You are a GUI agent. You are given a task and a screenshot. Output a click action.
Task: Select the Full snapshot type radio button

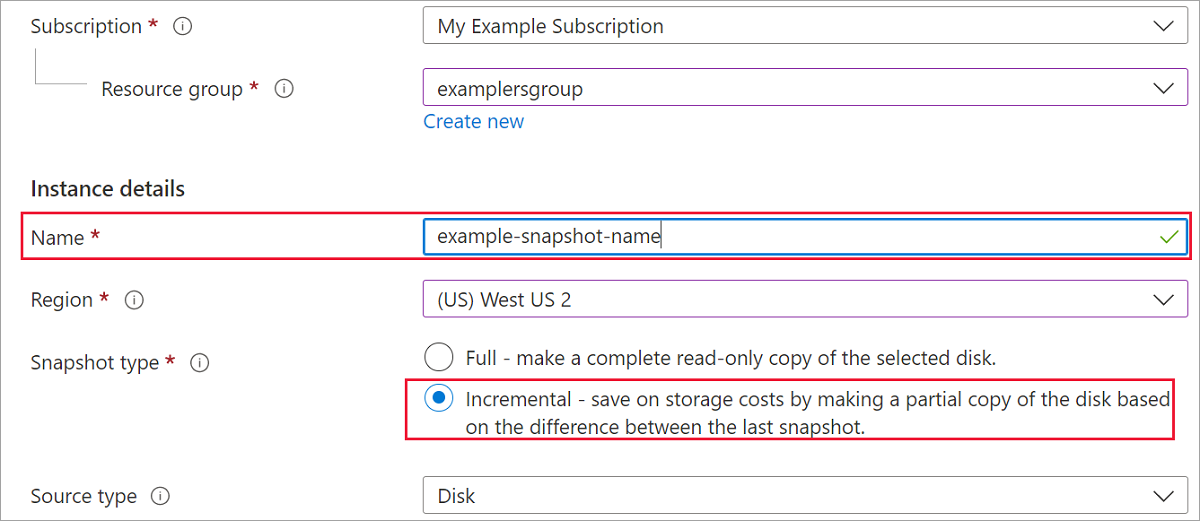[438, 357]
